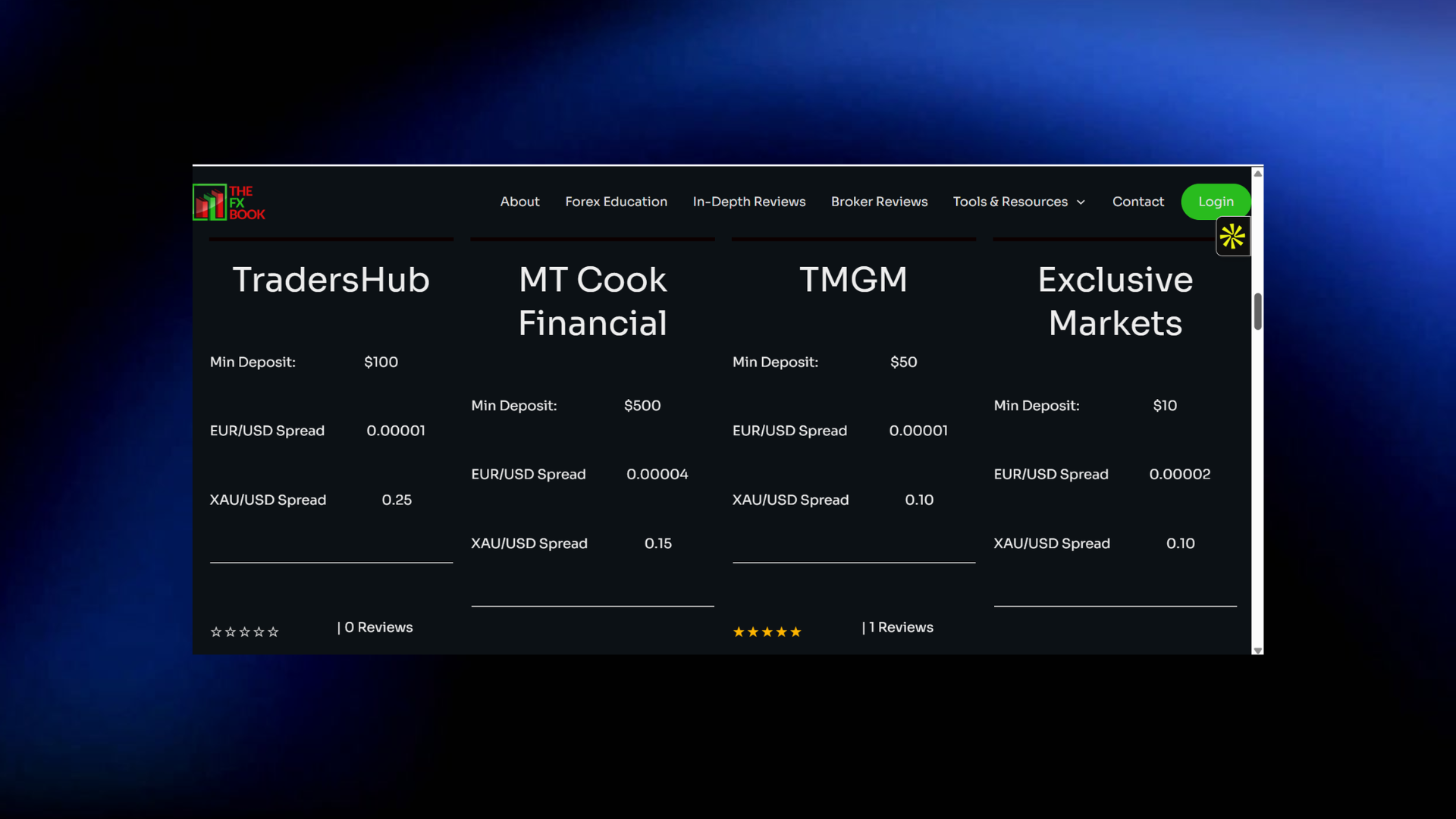Select TradersHub empty star rating

pyautogui.click(x=244, y=632)
